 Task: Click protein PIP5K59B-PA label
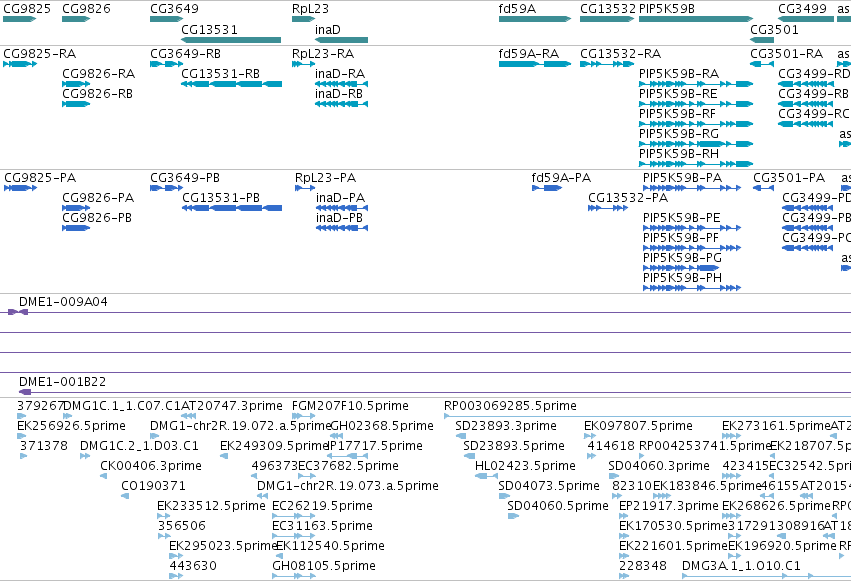[x=683, y=178]
